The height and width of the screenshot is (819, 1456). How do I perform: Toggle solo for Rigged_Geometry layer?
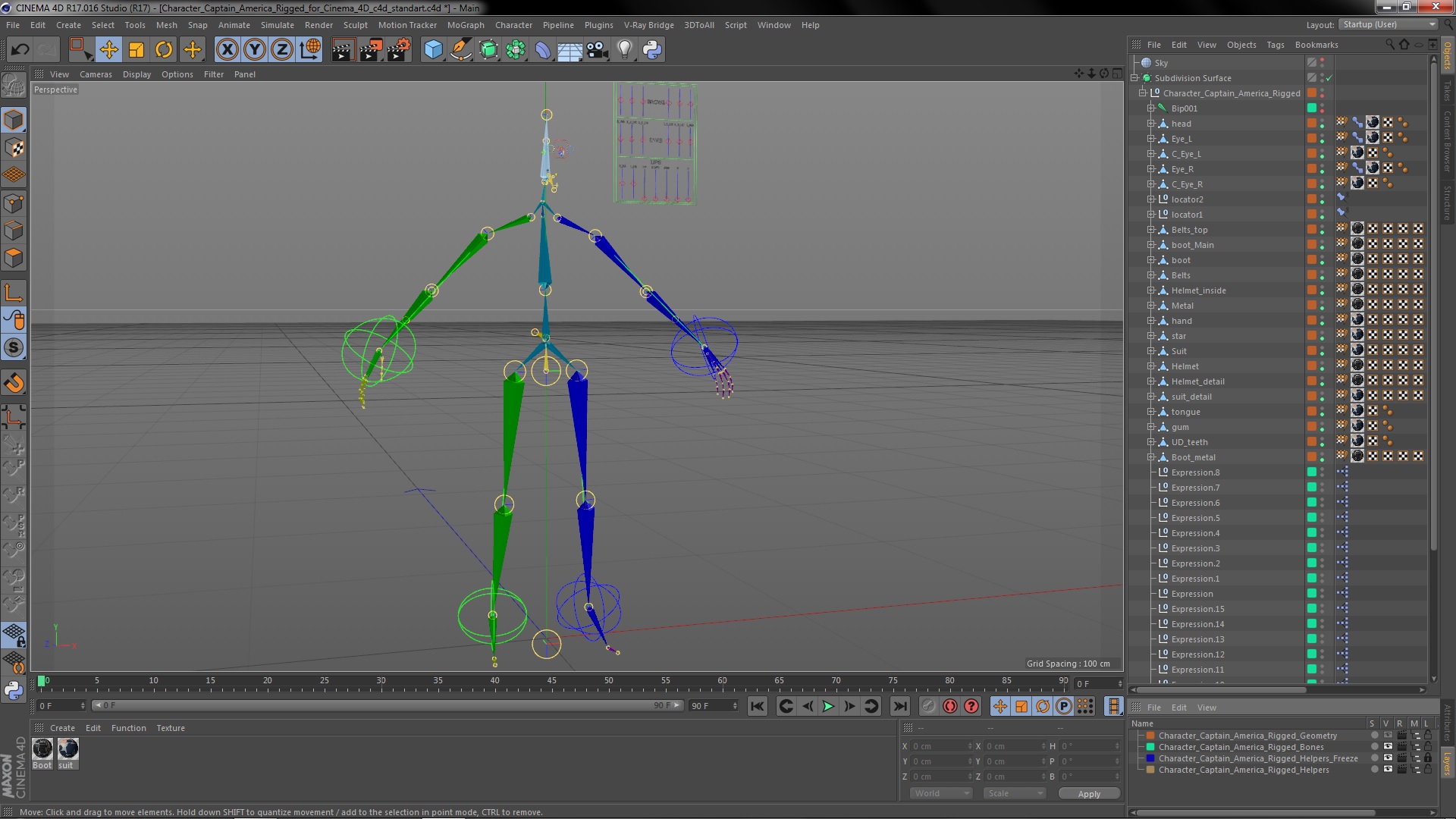(1374, 736)
